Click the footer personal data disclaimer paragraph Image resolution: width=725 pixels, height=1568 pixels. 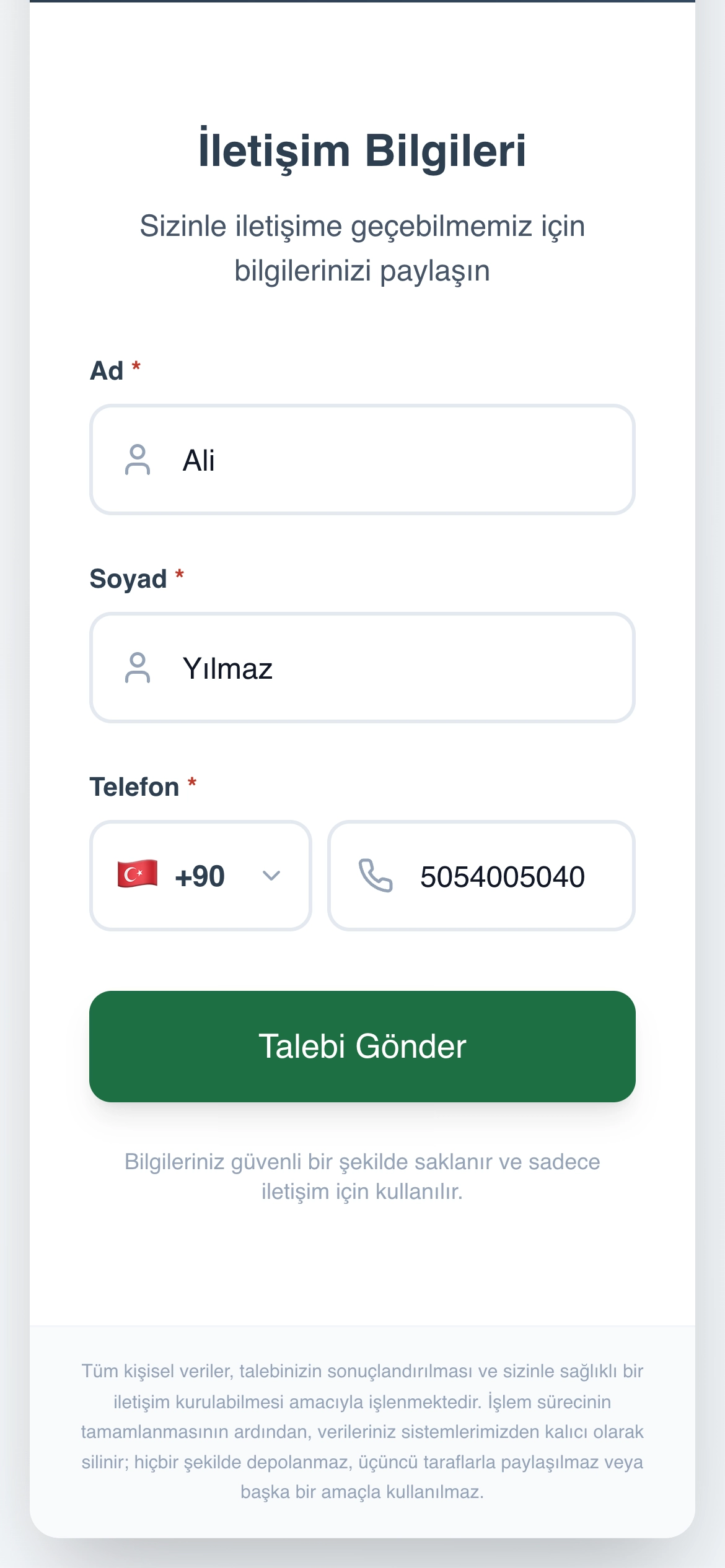click(x=362, y=1431)
